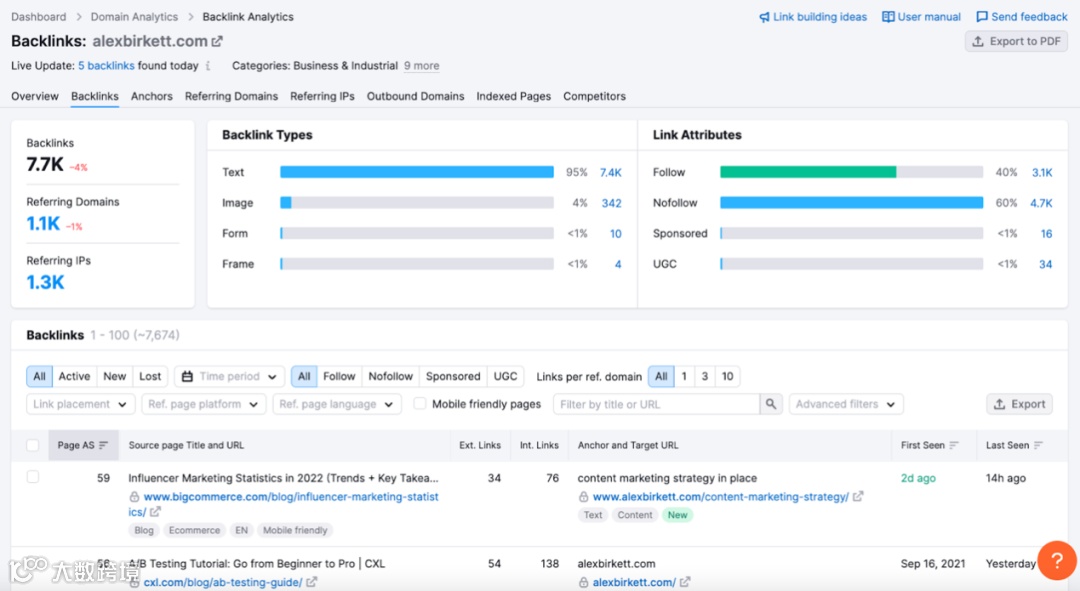This screenshot has height=591, width=1080.
Task: Expand the Advanced filters dropdown
Action: [x=846, y=404]
